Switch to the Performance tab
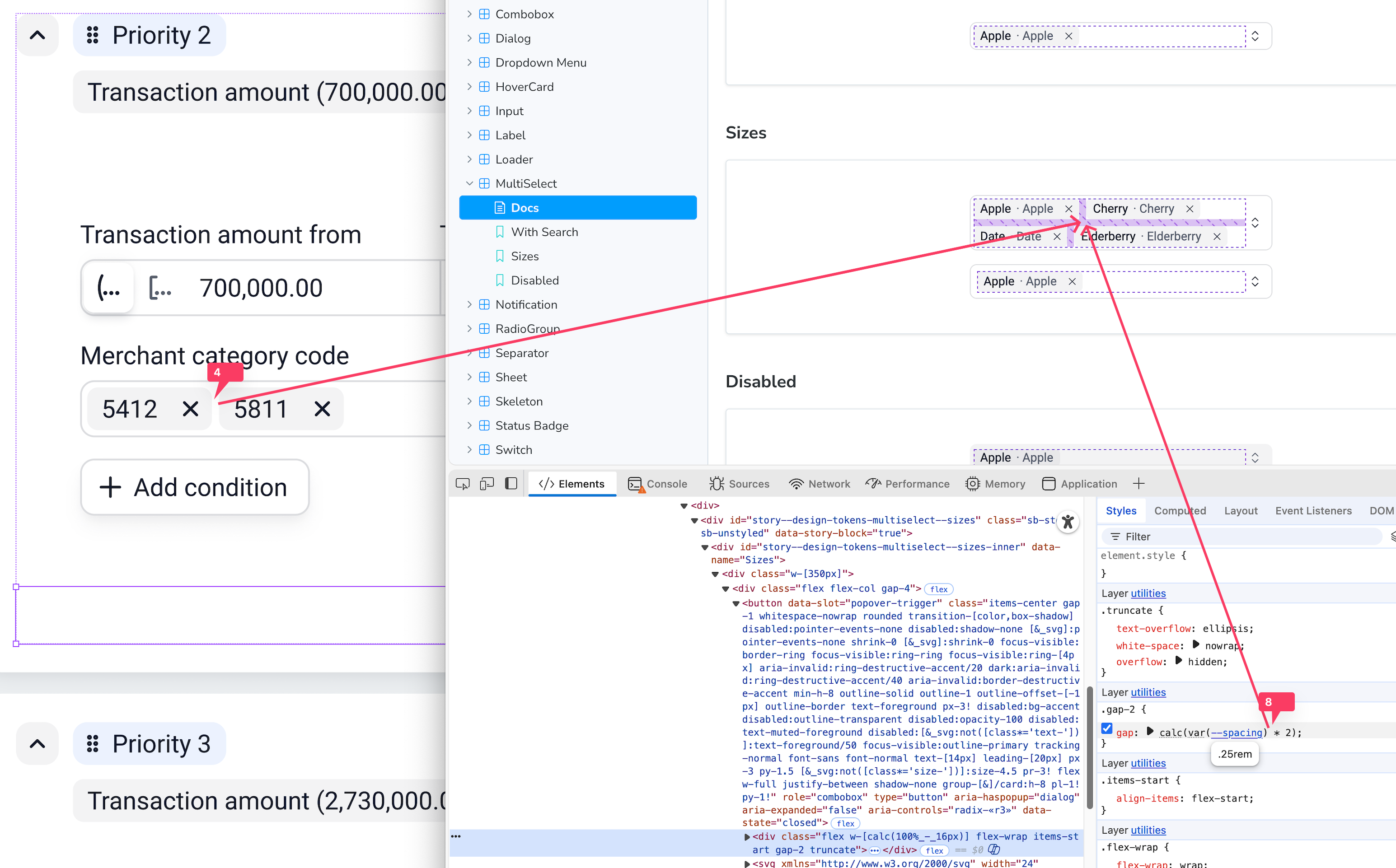This screenshot has width=1396, height=868. pyautogui.click(x=907, y=484)
